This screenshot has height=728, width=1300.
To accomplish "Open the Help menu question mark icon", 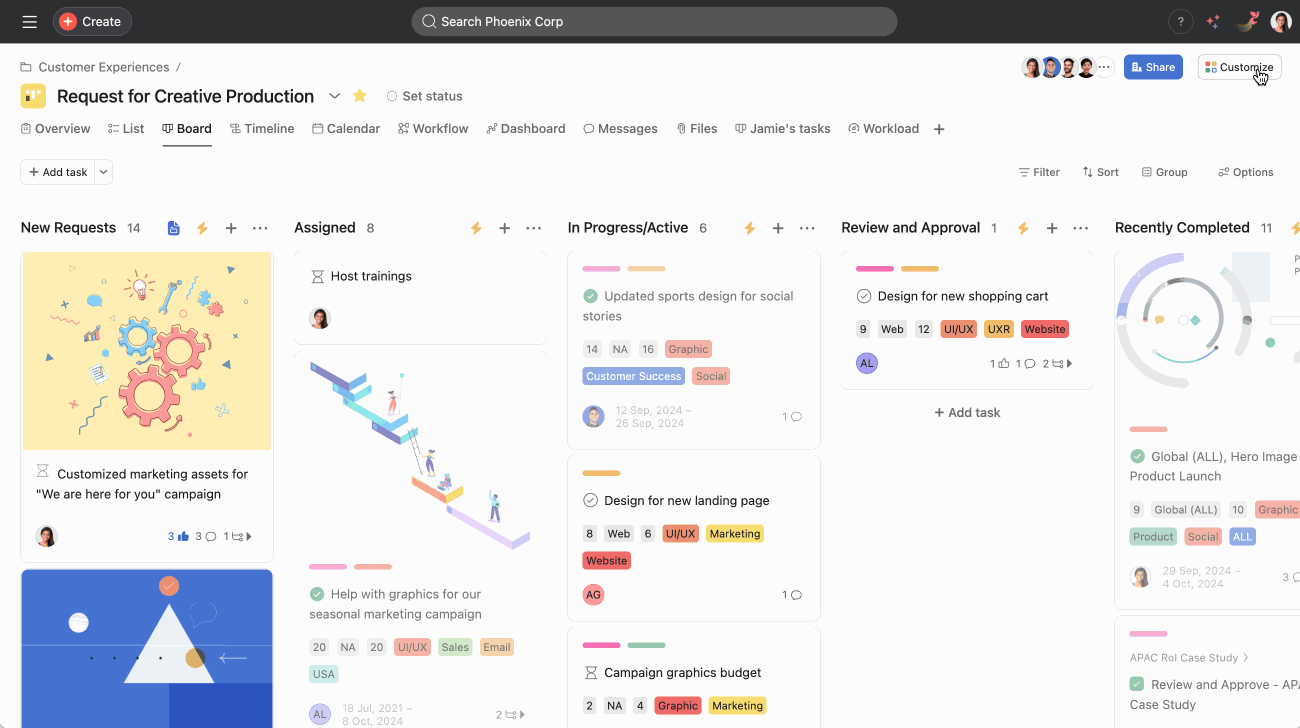I will click(x=1180, y=21).
